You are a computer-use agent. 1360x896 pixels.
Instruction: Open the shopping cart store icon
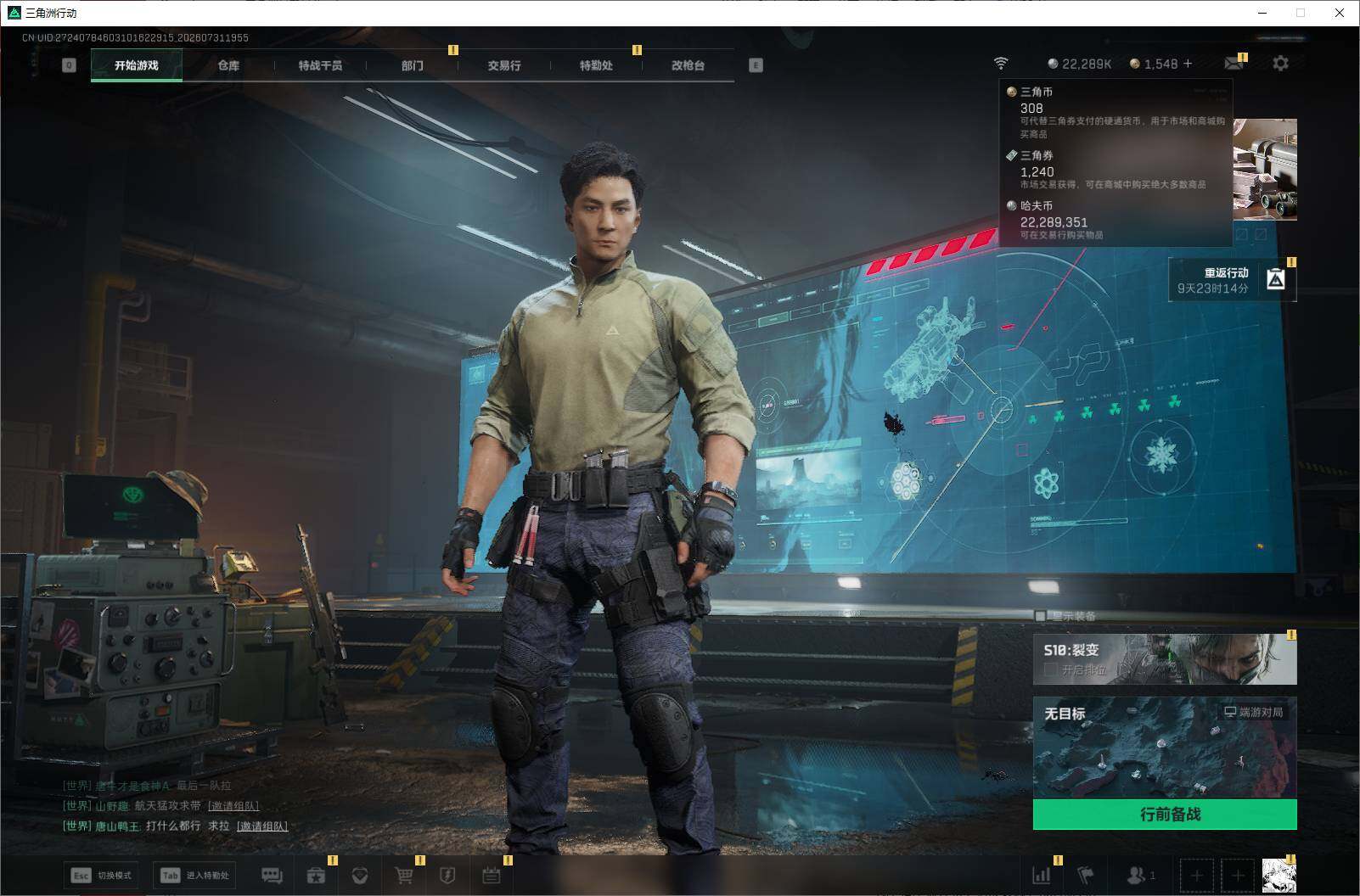coord(404,876)
